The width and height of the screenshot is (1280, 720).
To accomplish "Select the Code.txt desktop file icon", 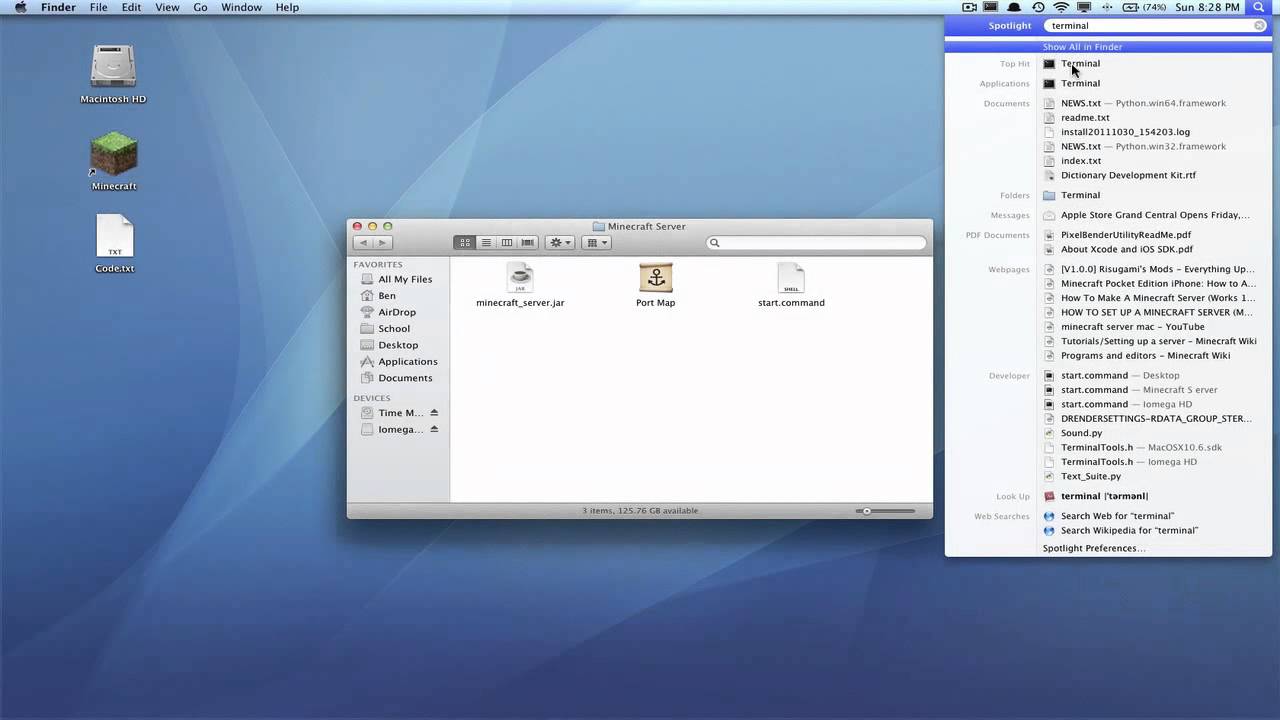I will click(114, 237).
